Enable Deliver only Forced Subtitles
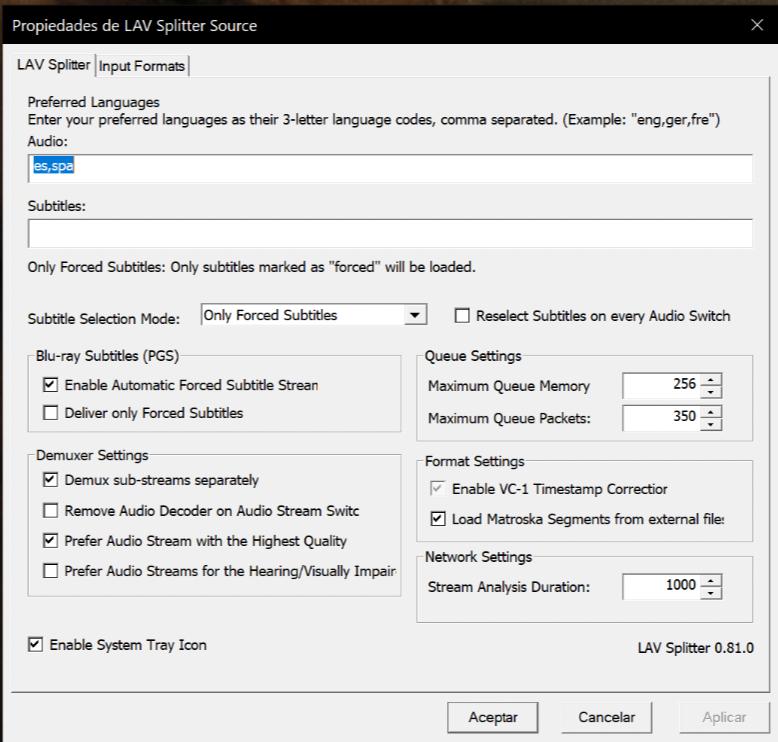This screenshot has height=742, width=778. 51,413
